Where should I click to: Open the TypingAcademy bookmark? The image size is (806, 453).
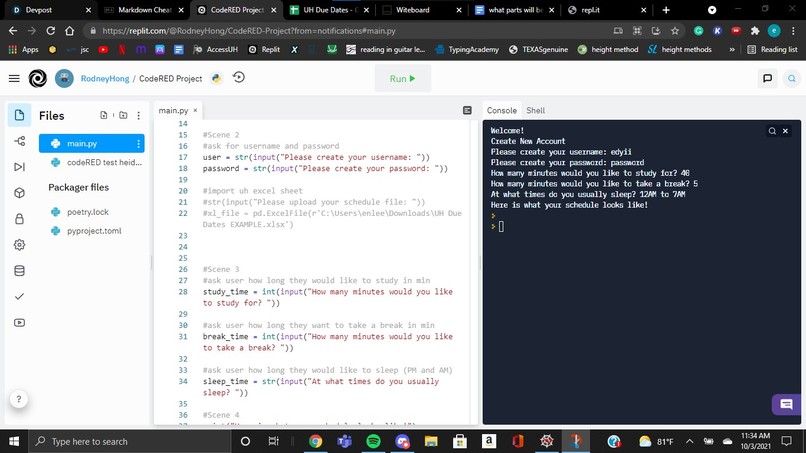click(467, 49)
